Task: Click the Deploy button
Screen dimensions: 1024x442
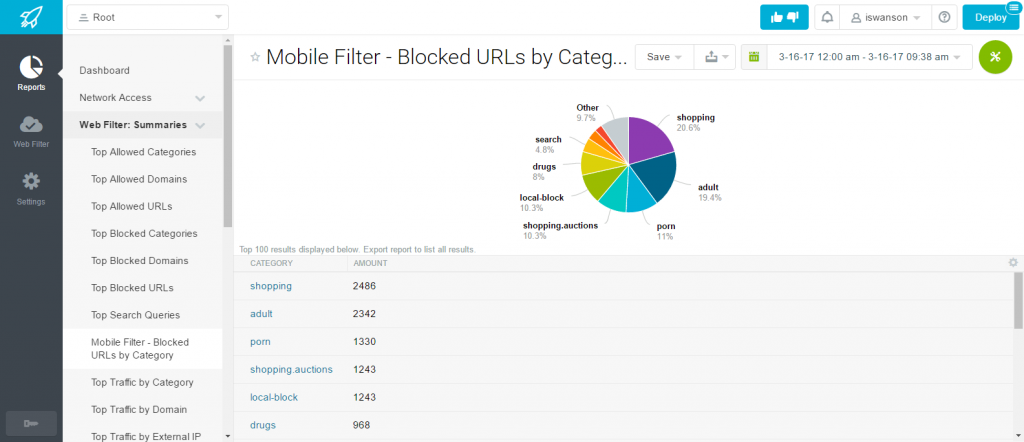Action: point(991,18)
